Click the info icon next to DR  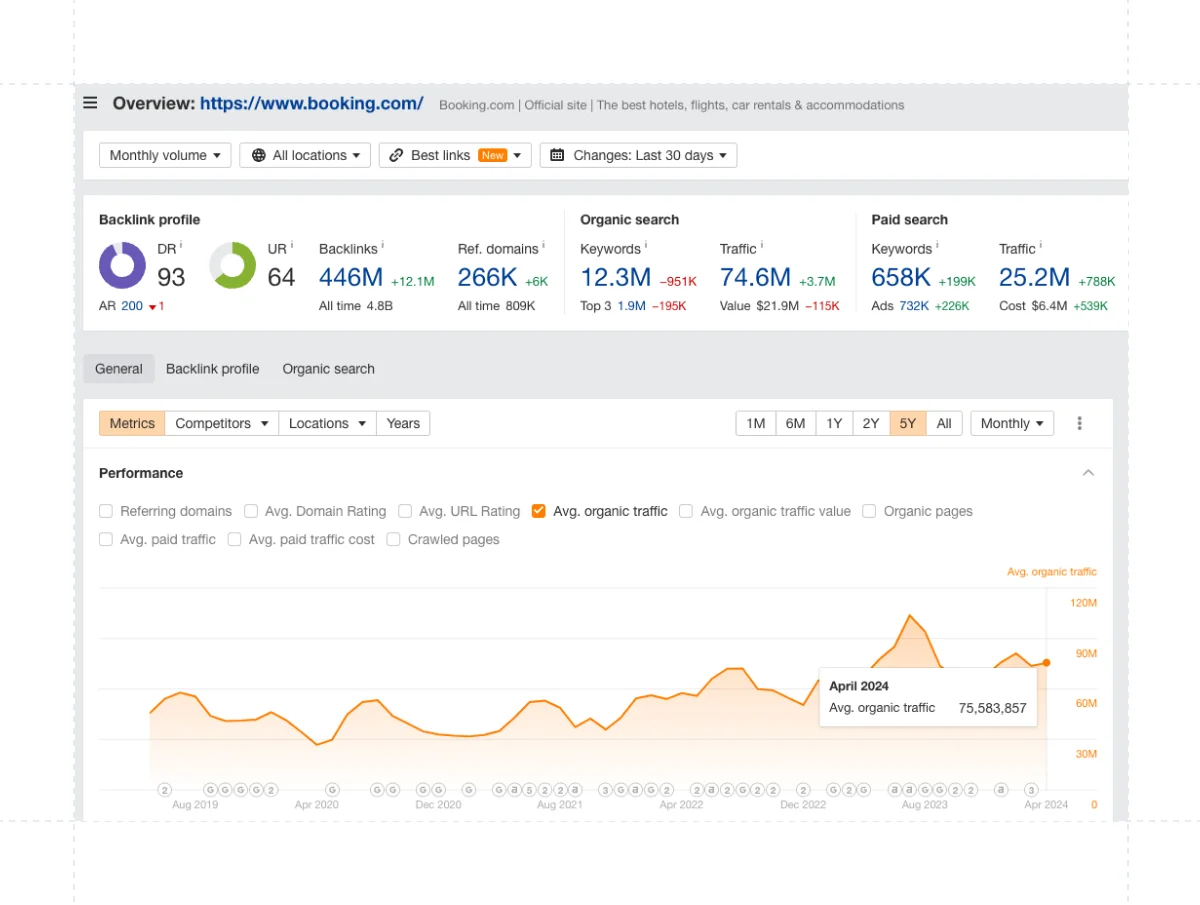[x=181, y=245]
